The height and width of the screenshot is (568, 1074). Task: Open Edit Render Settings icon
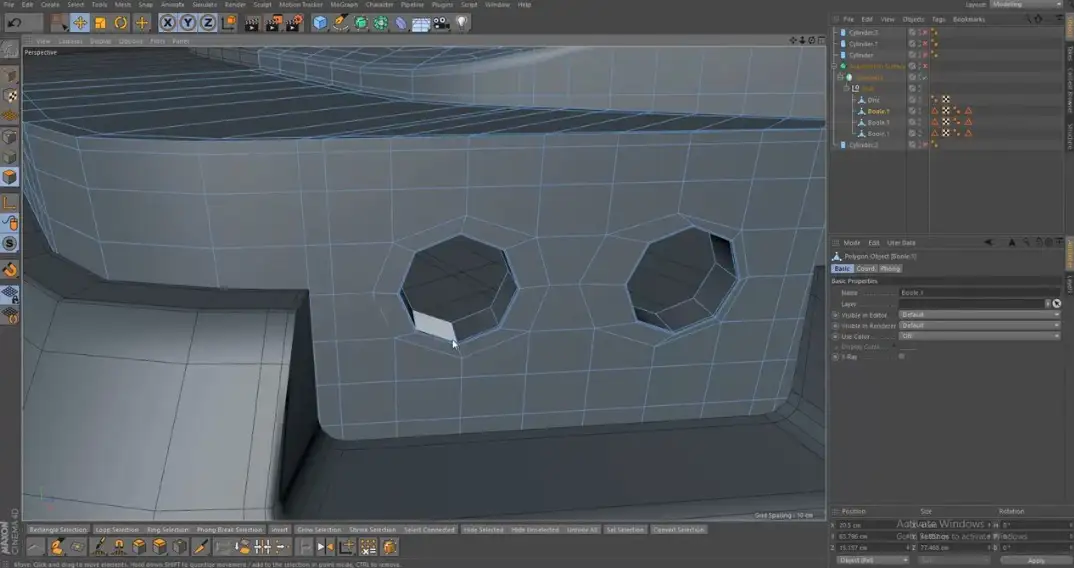click(294, 23)
